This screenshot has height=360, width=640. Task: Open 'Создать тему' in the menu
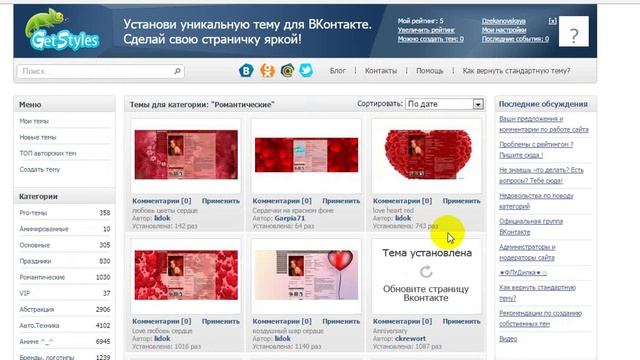coord(40,169)
